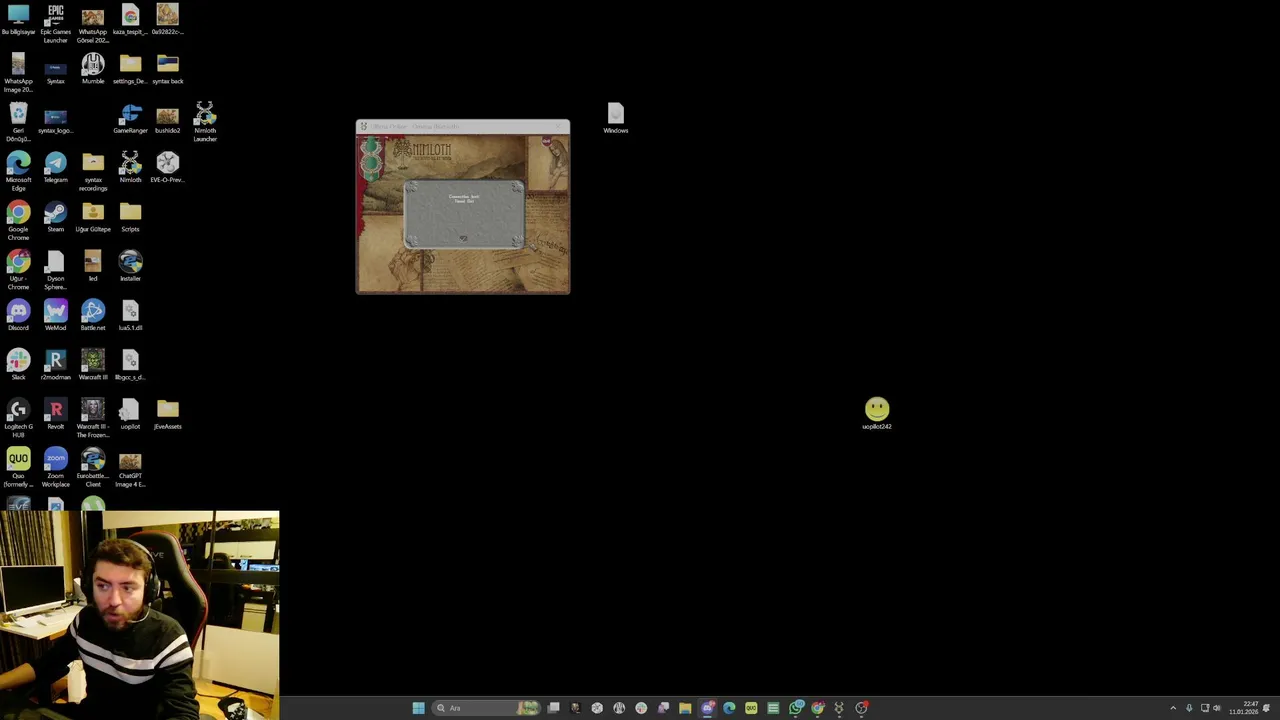The height and width of the screenshot is (720, 1280).
Task: Select the Recycle Bin (Geri Dönüşüm) icon
Action: (18, 122)
